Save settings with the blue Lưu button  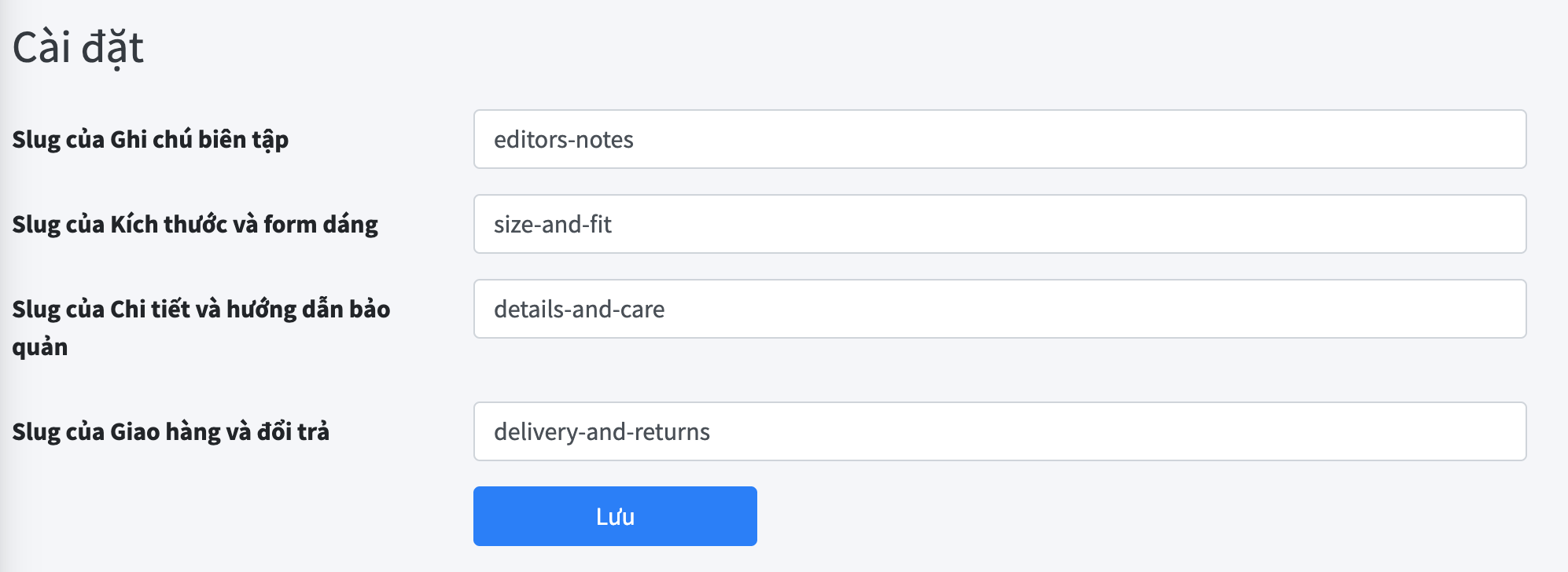(615, 516)
